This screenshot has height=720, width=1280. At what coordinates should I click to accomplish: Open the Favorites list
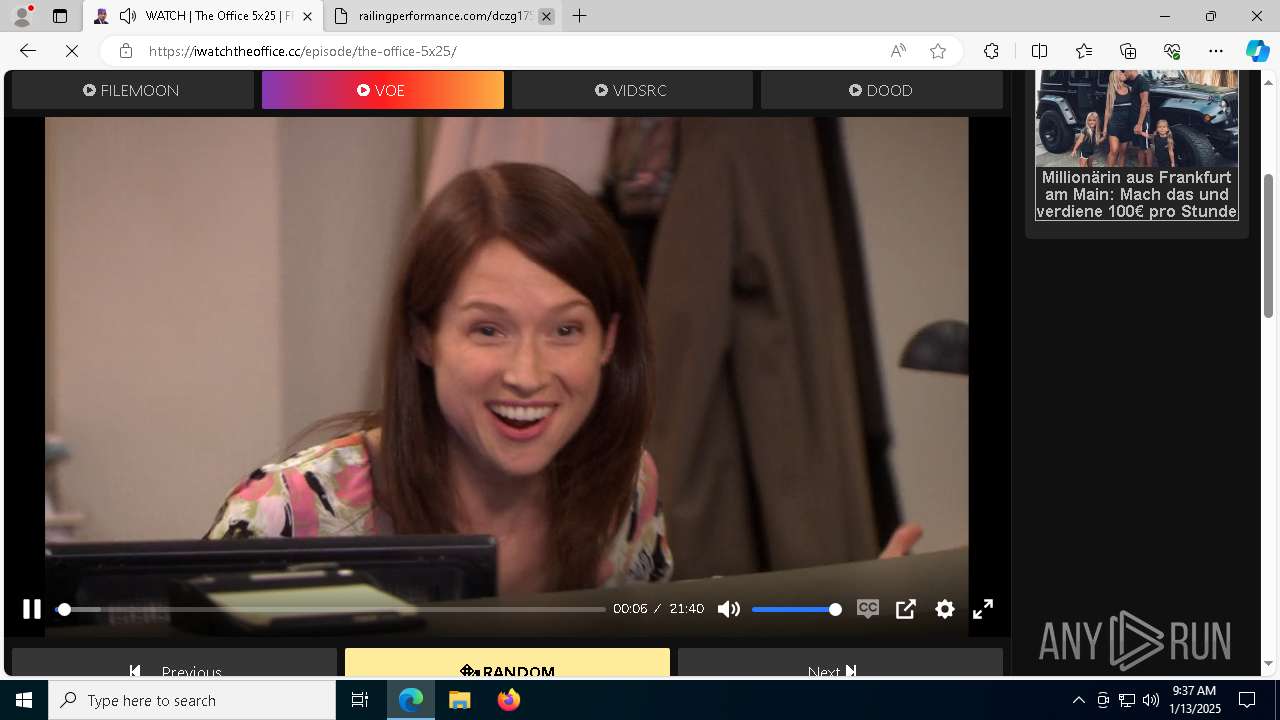(1084, 51)
